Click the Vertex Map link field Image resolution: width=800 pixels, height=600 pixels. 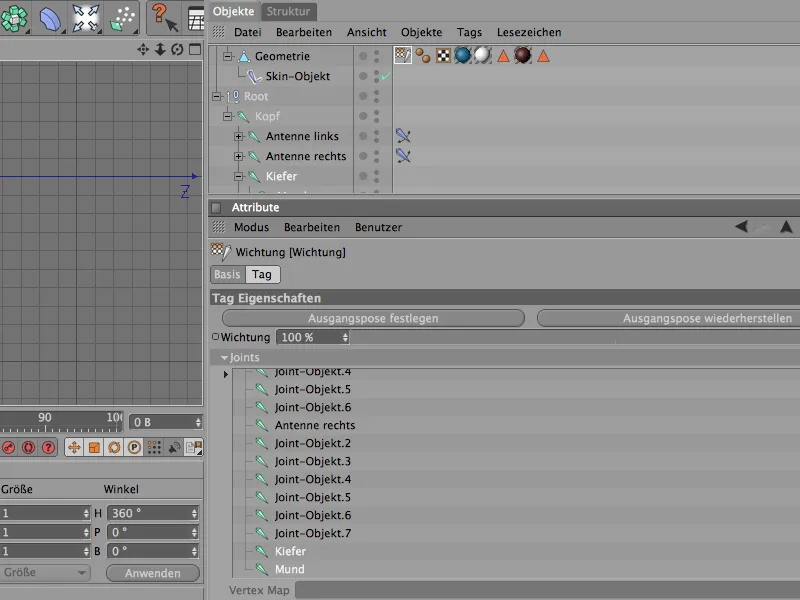547,590
